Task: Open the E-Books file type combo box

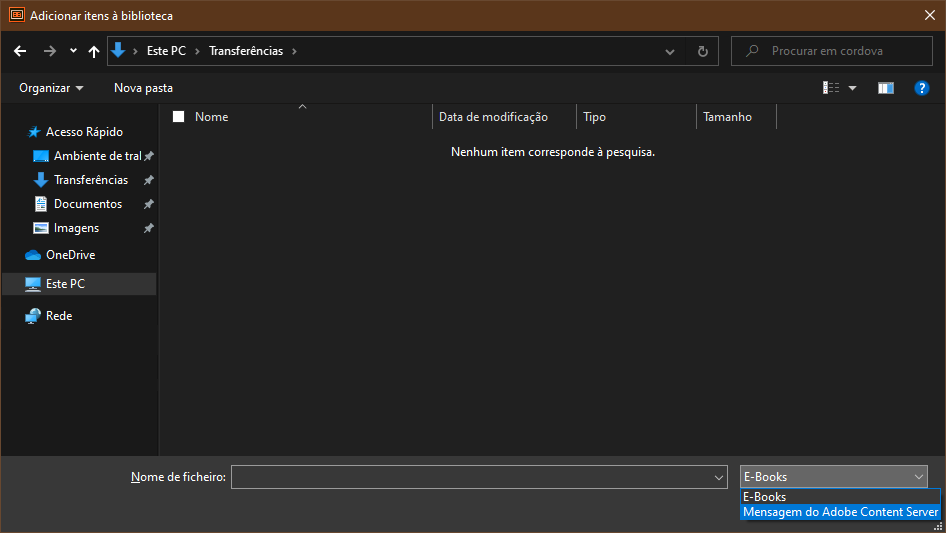Action: pyautogui.click(x=833, y=477)
